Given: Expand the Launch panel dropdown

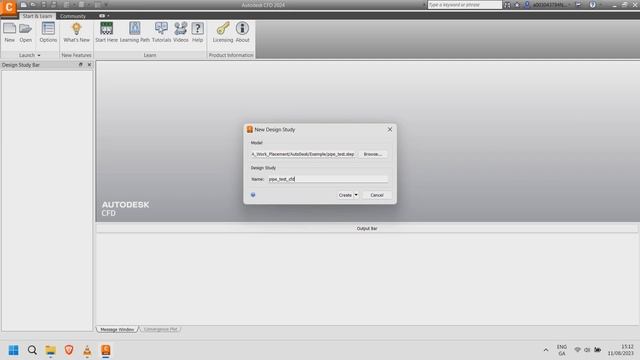Looking at the screenshot, I should [39, 55].
